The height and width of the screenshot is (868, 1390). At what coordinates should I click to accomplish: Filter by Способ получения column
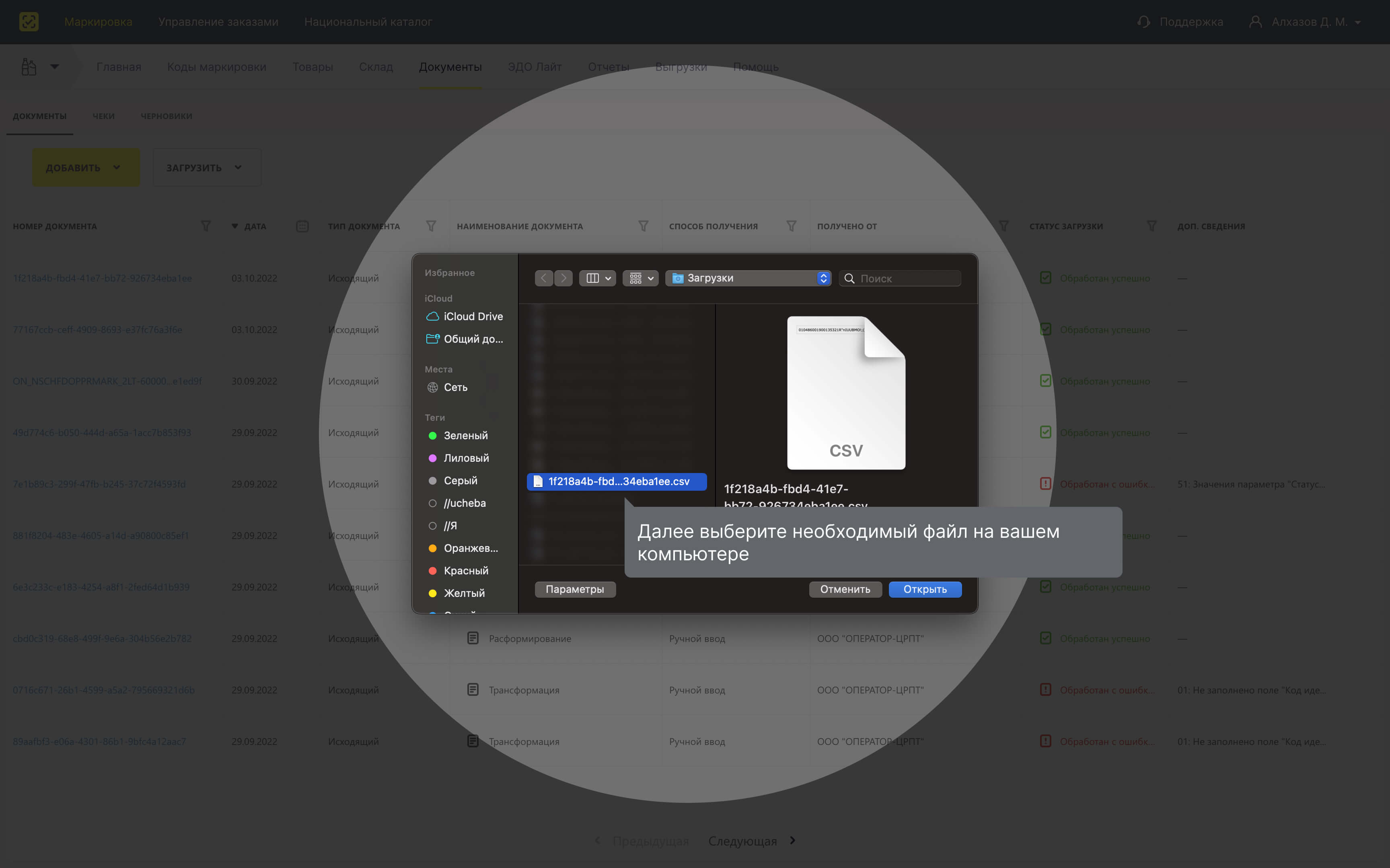(792, 226)
